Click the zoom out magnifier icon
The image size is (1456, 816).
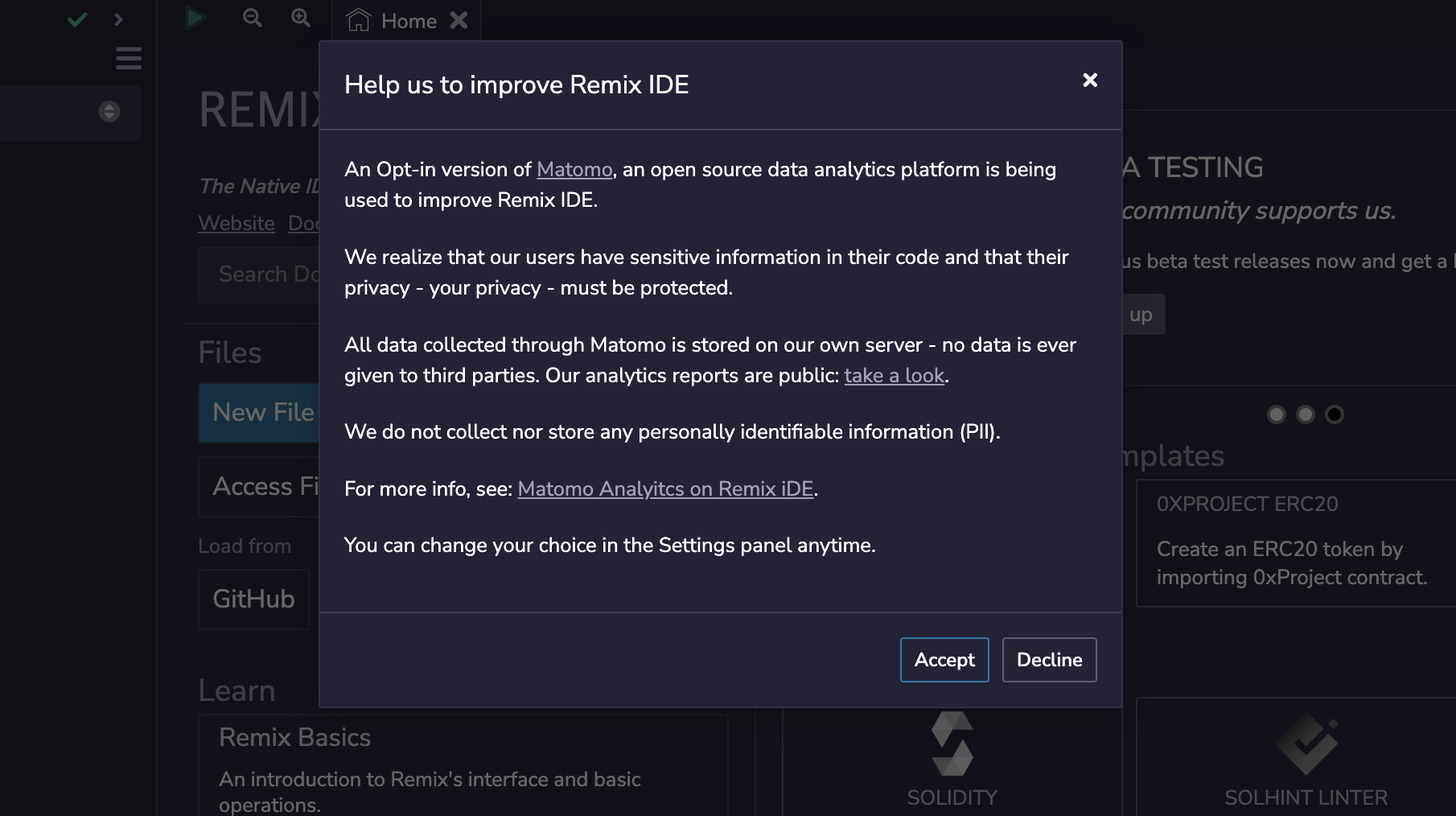[x=253, y=18]
